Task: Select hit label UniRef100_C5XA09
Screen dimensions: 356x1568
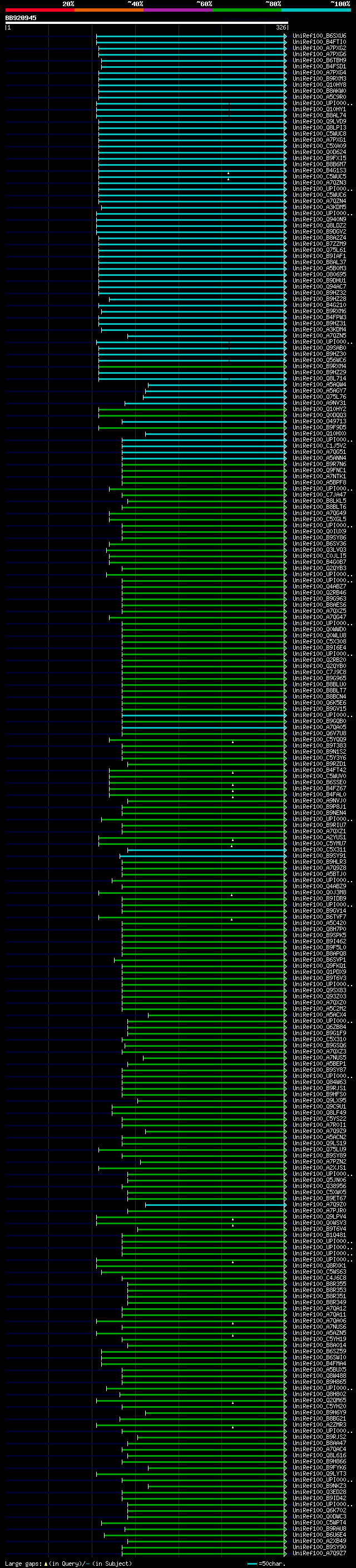Action: click(319, 146)
